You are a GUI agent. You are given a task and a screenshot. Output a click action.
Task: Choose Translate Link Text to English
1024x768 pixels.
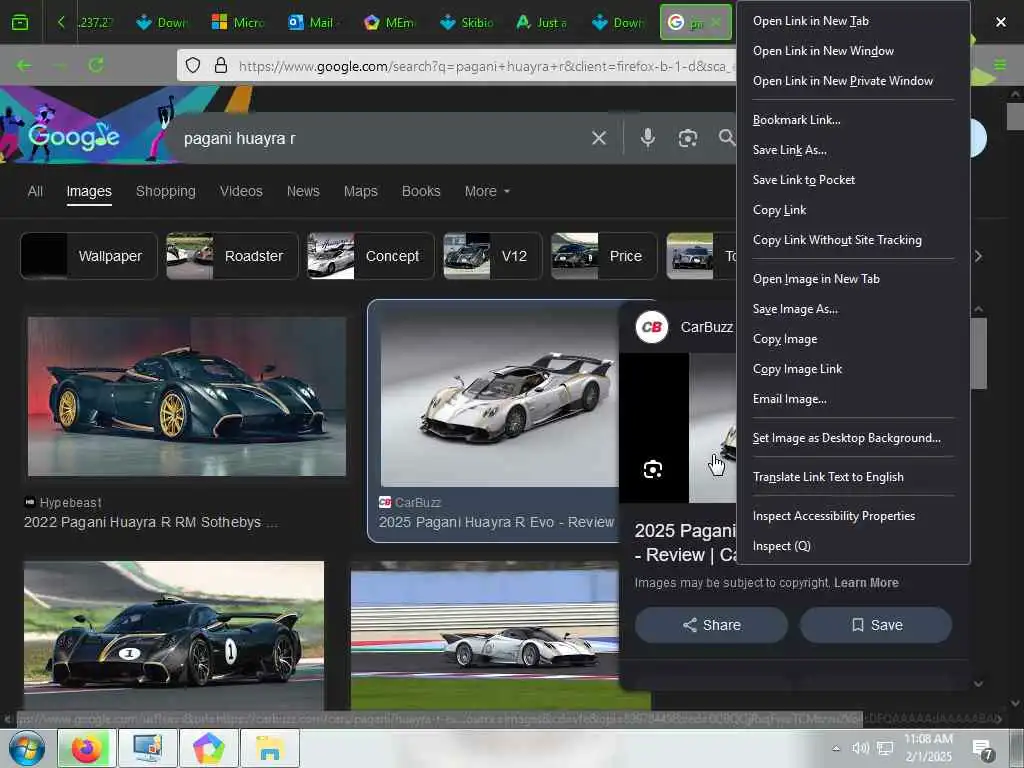[852, 477]
